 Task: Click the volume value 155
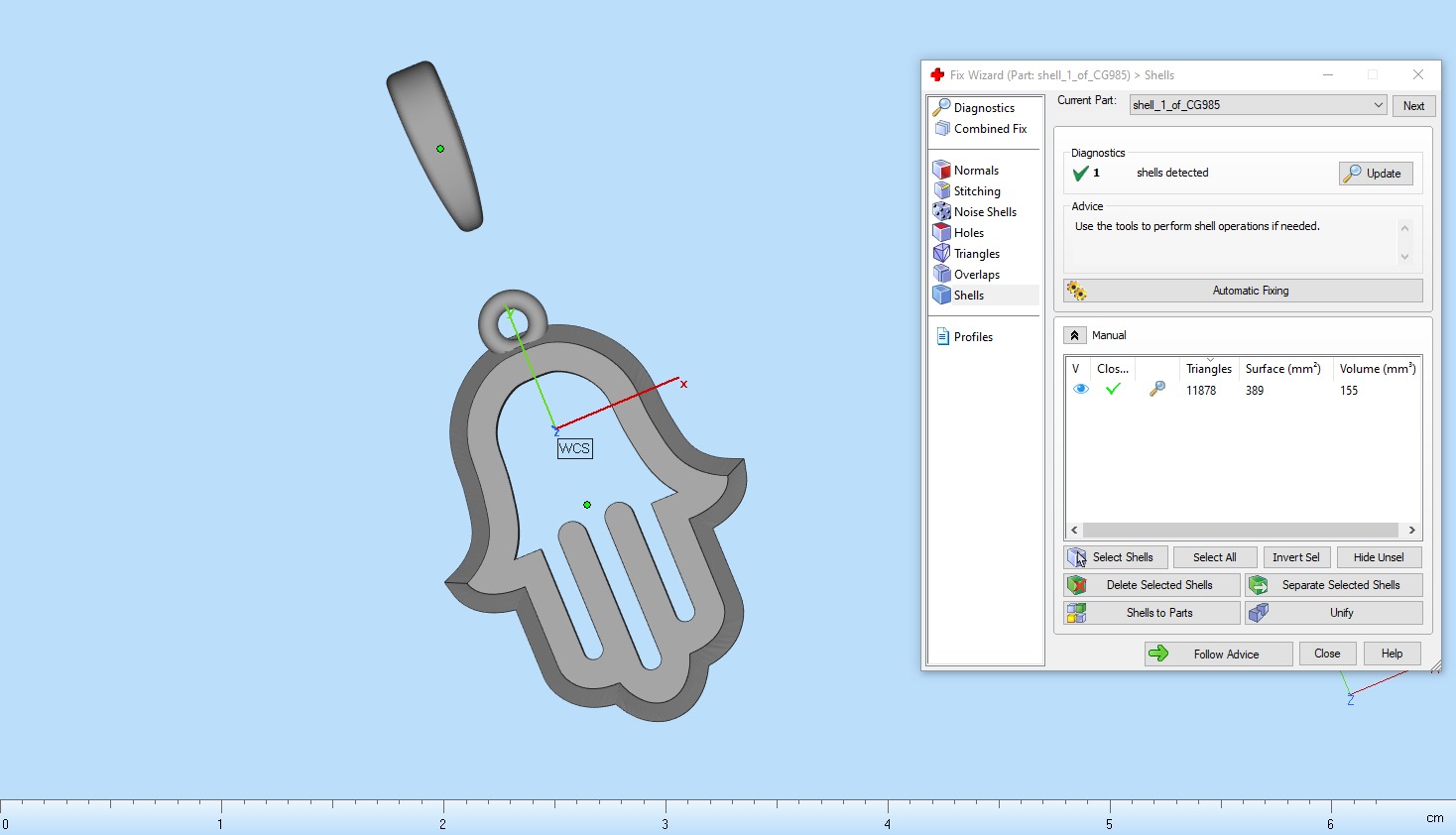point(1349,391)
